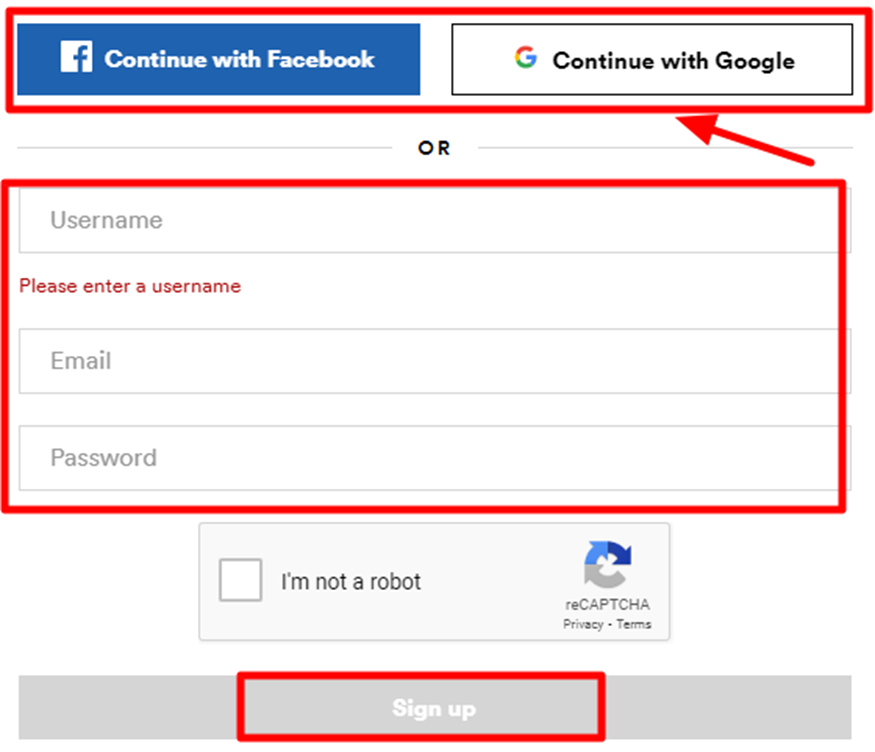Click the reCAPTCHA caption text
This screenshot has height=752, width=875.
(x=607, y=605)
